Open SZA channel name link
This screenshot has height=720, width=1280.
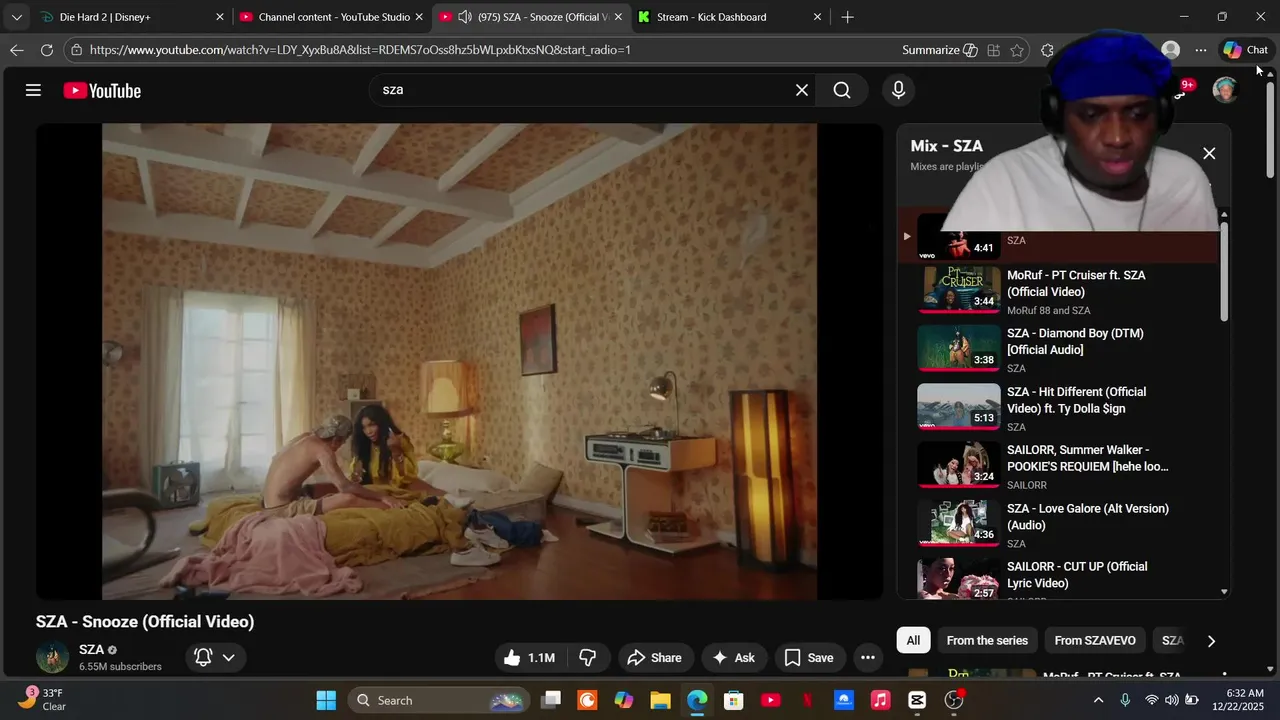92,649
